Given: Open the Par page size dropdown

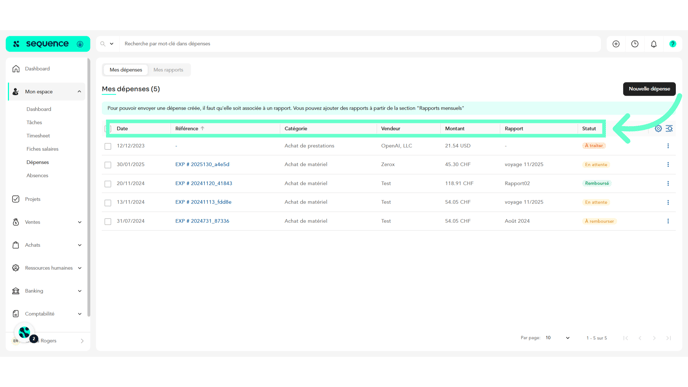Looking at the screenshot, I should [557, 338].
